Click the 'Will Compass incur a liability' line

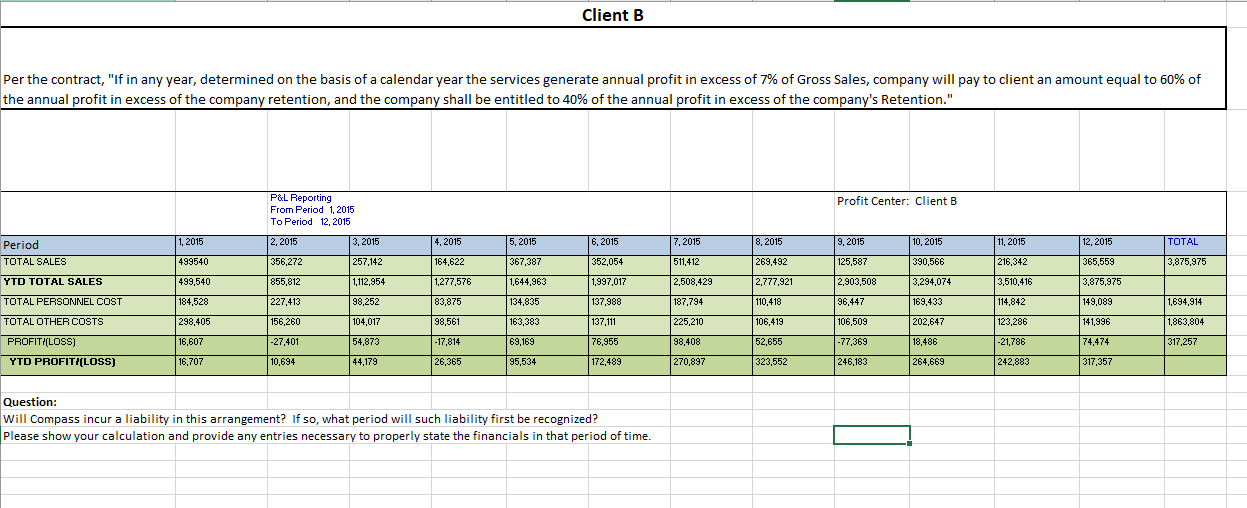tap(301, 418)
